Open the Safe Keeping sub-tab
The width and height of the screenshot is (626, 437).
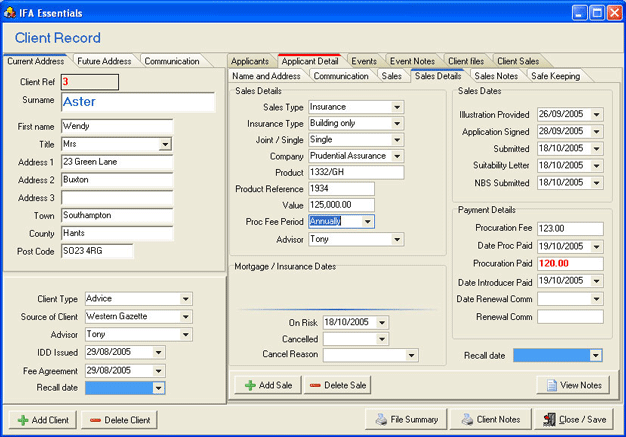pos(556,76)
